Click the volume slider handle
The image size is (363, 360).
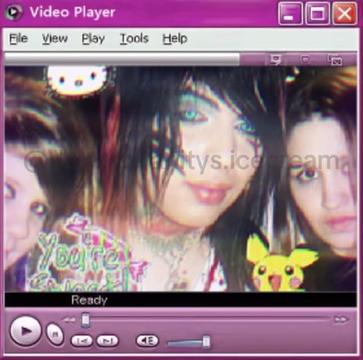point(206,342)
